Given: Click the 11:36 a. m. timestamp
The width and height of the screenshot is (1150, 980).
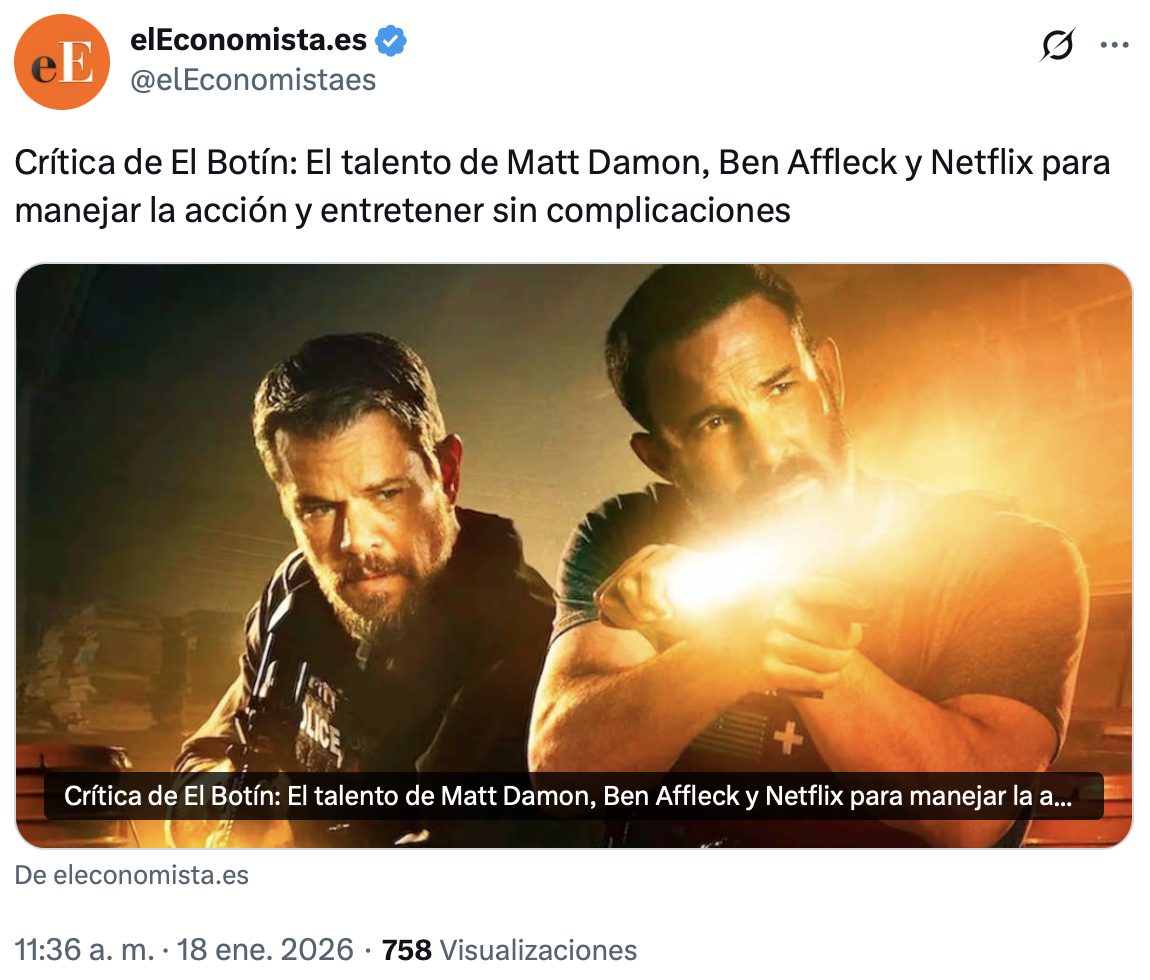Looking at the screenshot, I should [84, 950].
